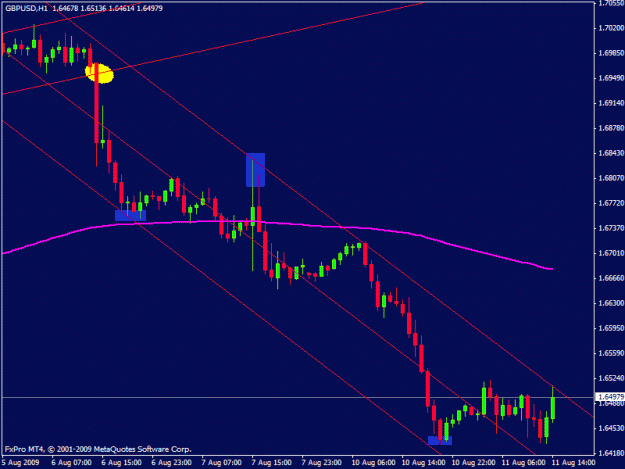Click the 1.64614 low value in header
Screen dimensions: 625x469
[121, 8]
